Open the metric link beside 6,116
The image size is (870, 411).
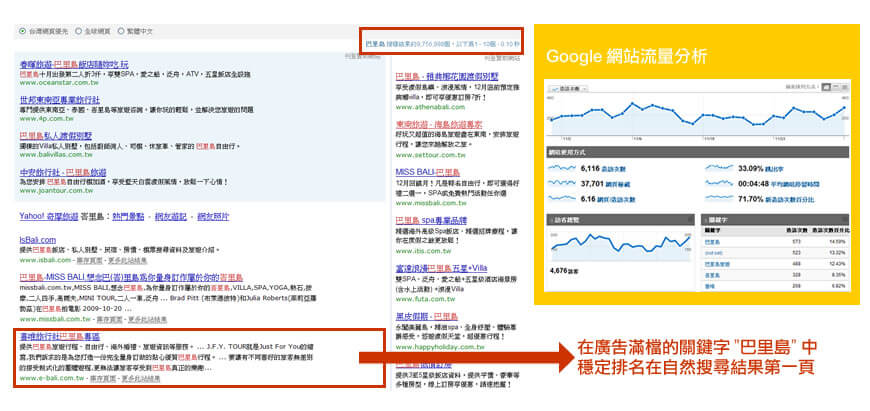pos(614,169)
